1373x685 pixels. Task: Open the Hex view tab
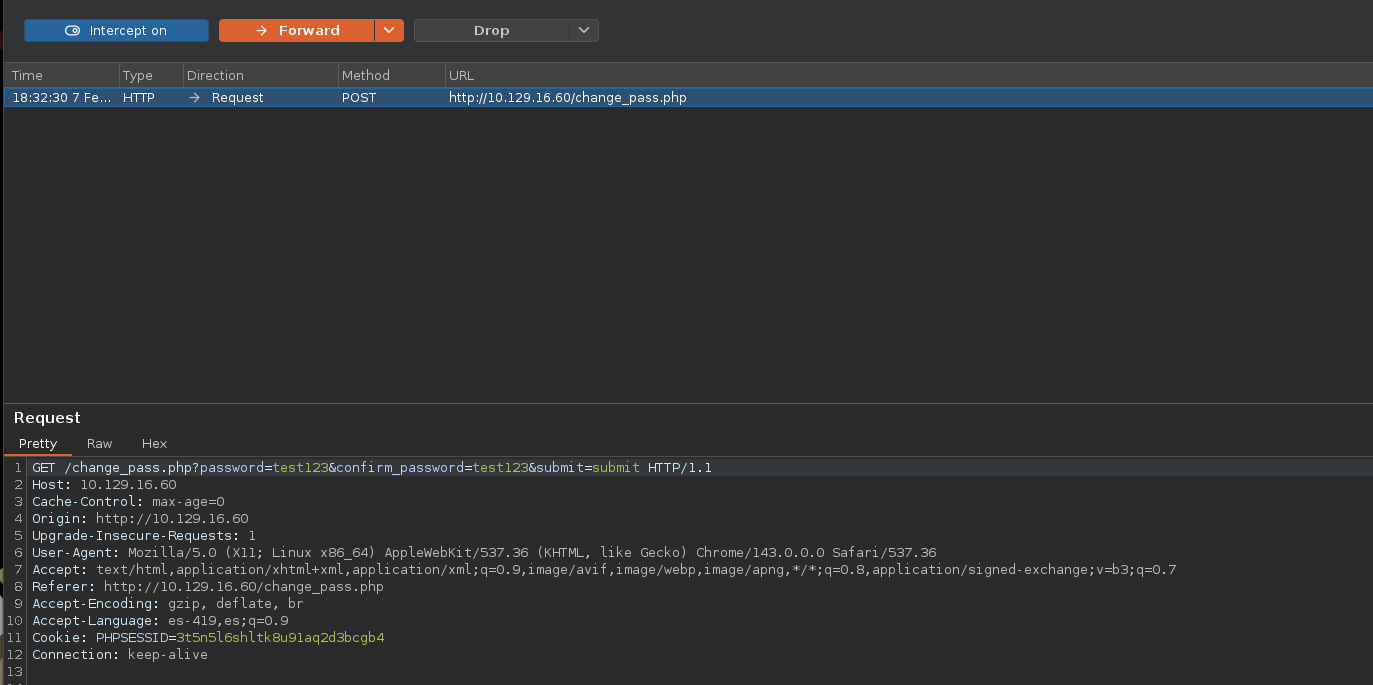155,444
